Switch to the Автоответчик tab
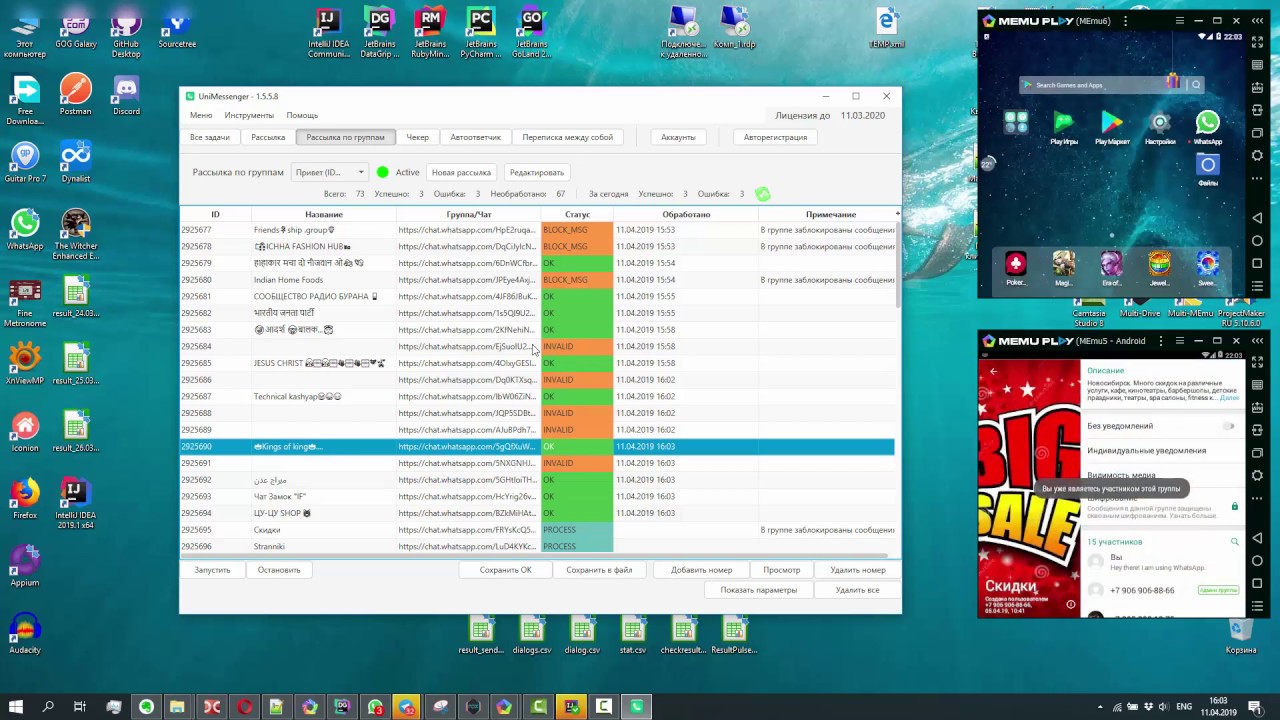1280x720 pixels. (475, 137)
